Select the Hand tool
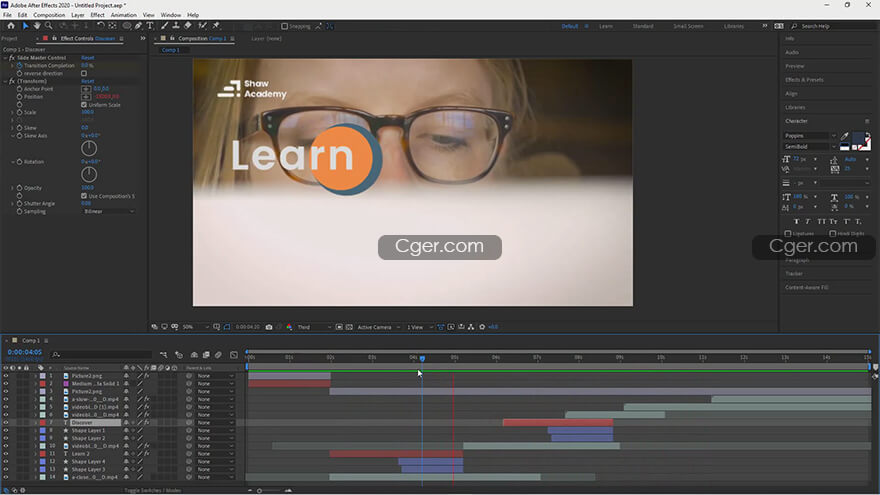 click(37, 26)
